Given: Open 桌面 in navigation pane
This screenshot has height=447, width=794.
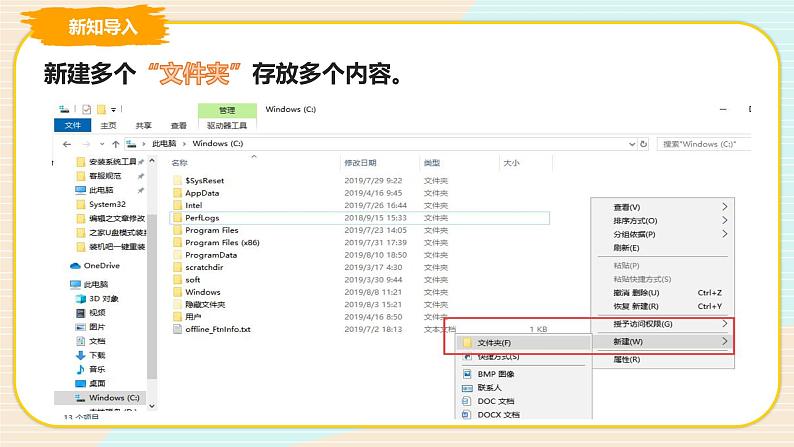Looking at the screenshot, I should 97,383.
